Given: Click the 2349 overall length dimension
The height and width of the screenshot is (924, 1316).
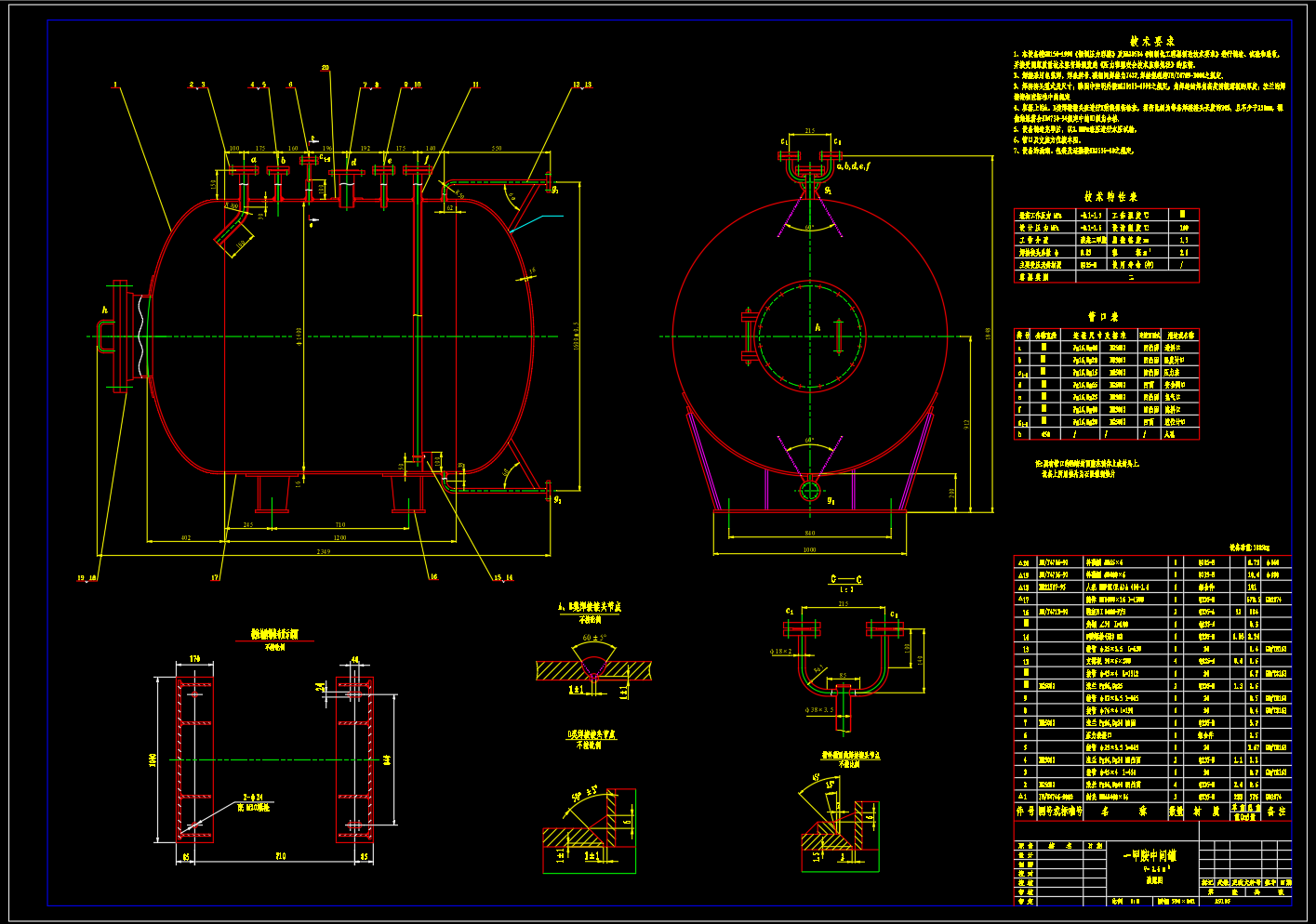Looking at the screenshot, I should (x=323, y=552).
